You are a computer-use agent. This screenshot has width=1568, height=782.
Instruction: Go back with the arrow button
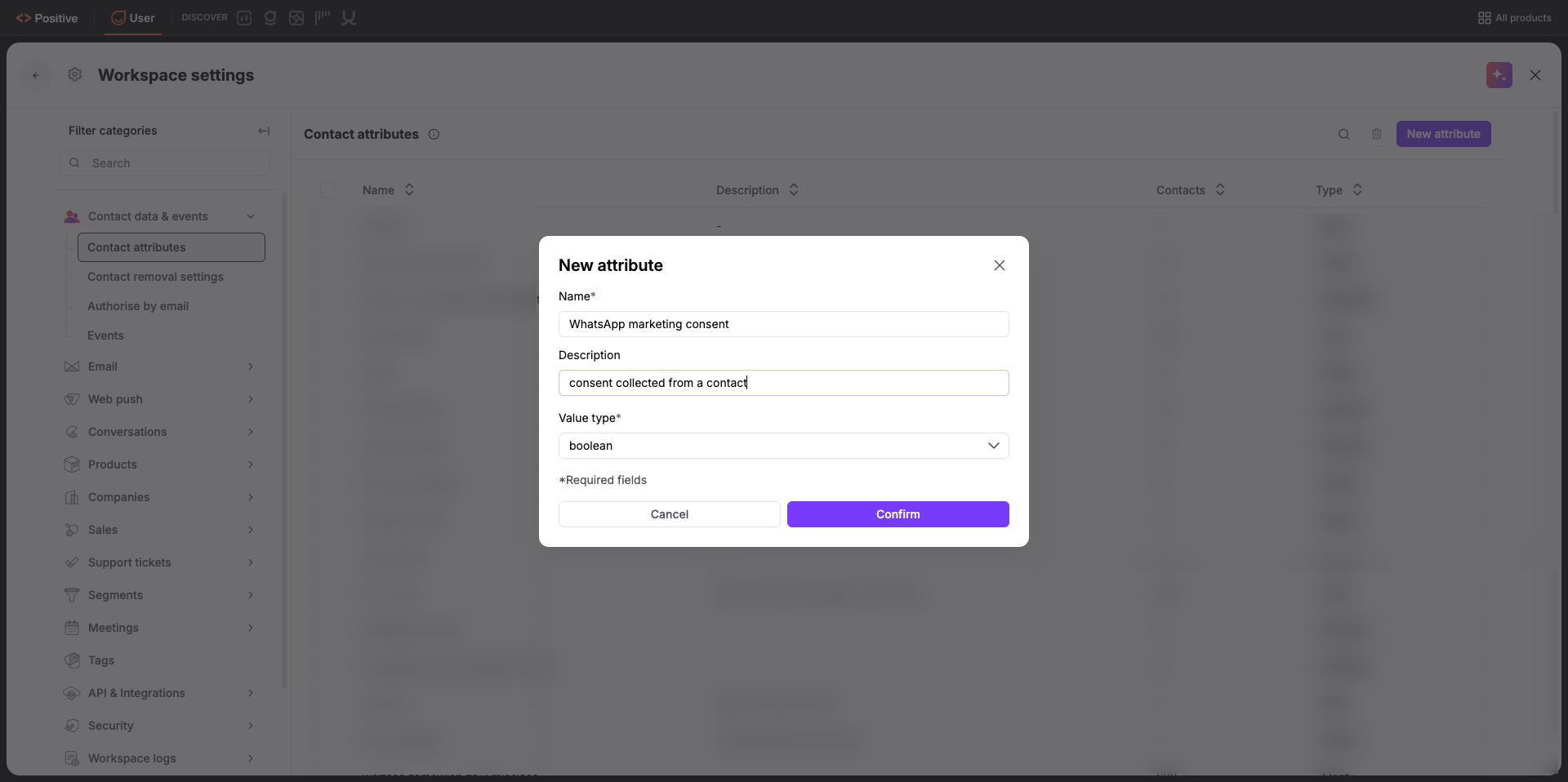click(36, 75)
